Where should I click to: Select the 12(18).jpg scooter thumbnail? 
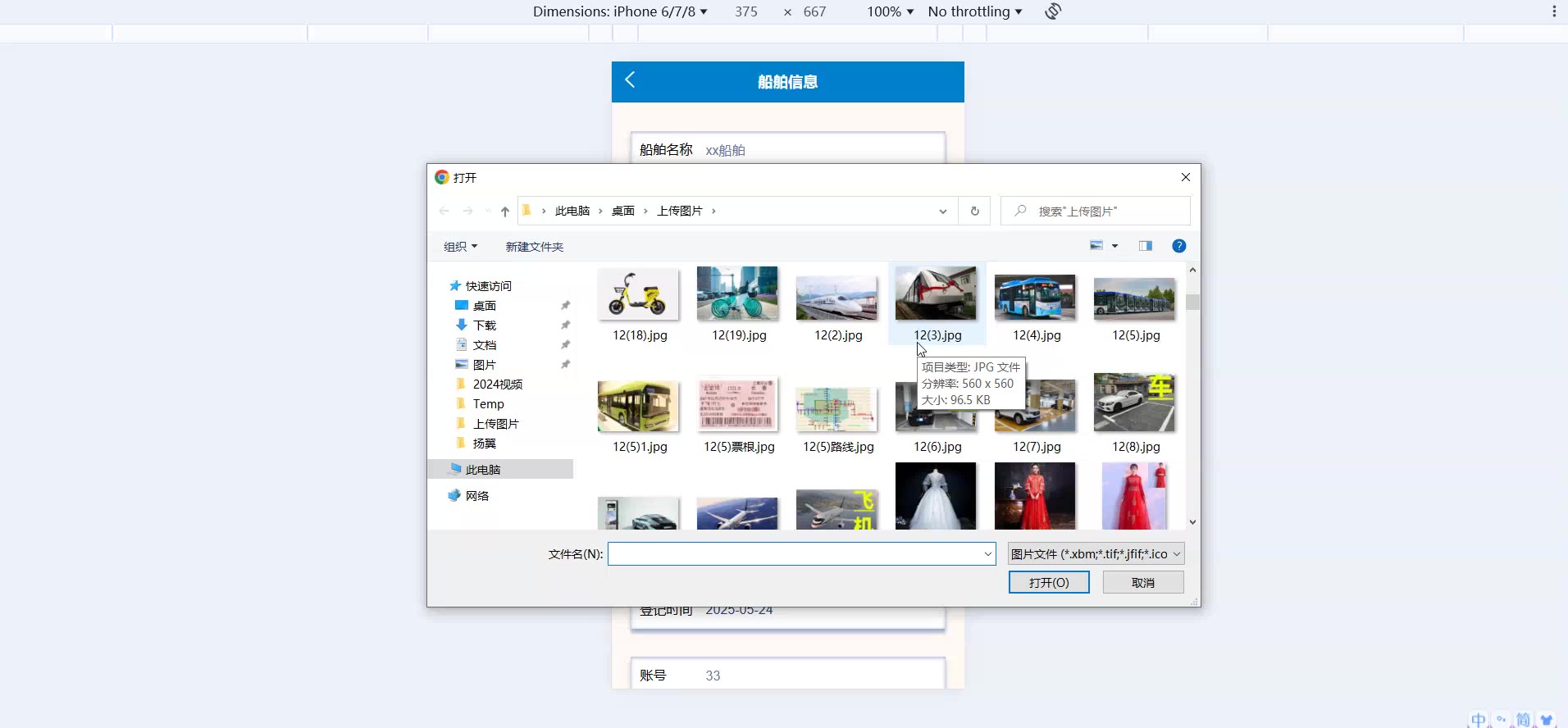(639, 295)
